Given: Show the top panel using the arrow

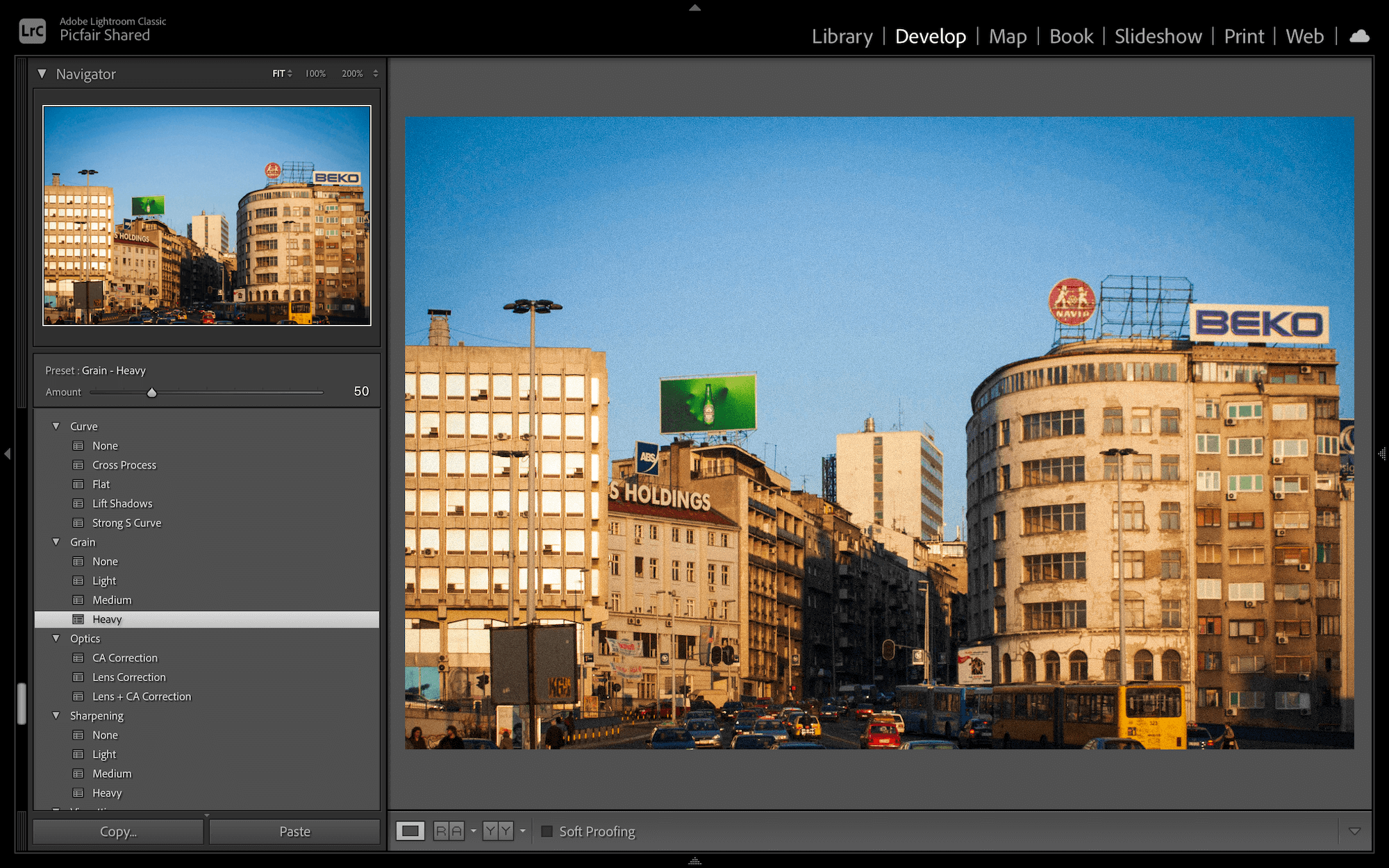Looking at the screenshot, I should tap(694, 8).
